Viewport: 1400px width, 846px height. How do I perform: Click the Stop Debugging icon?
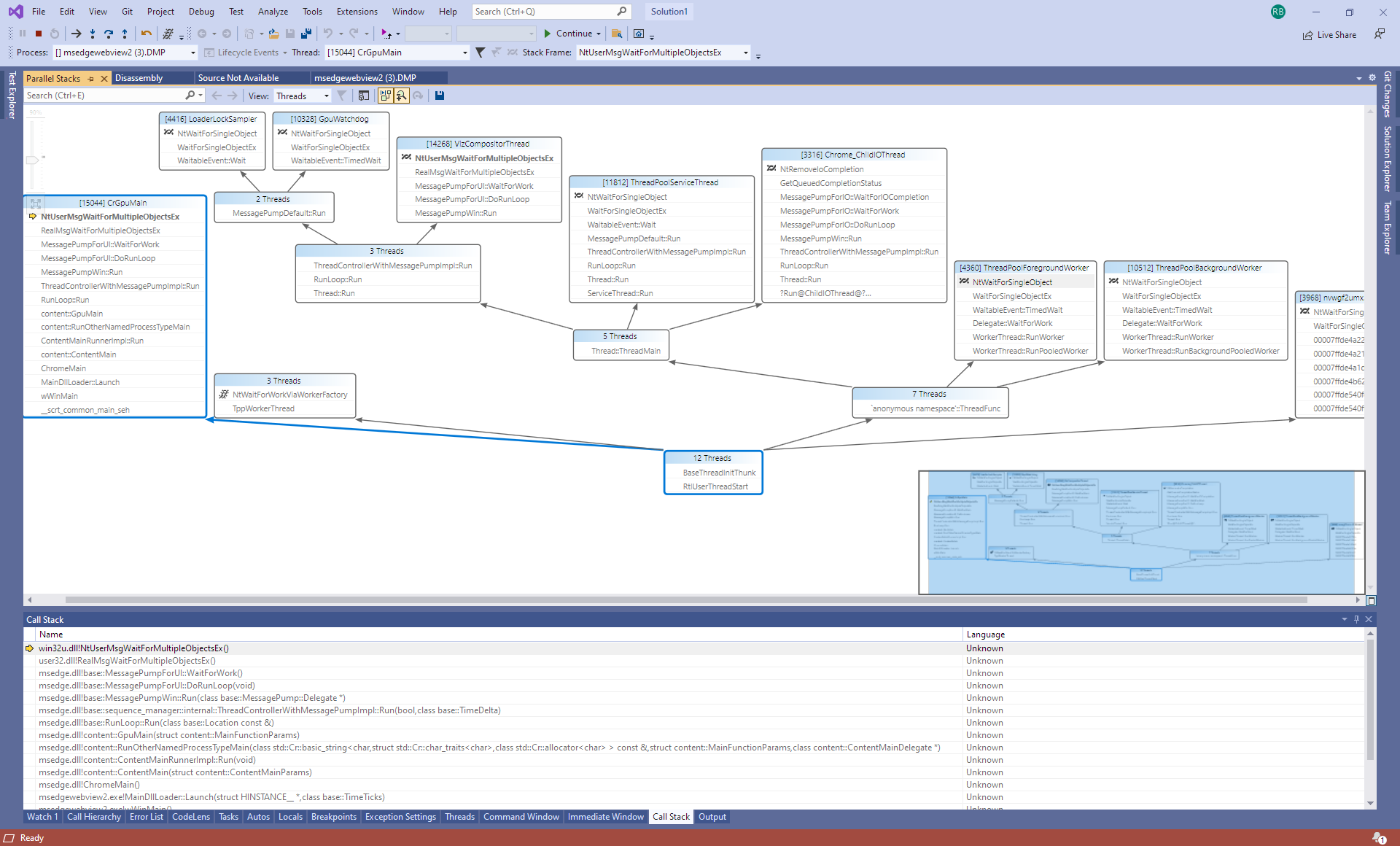tap(39, 34)
